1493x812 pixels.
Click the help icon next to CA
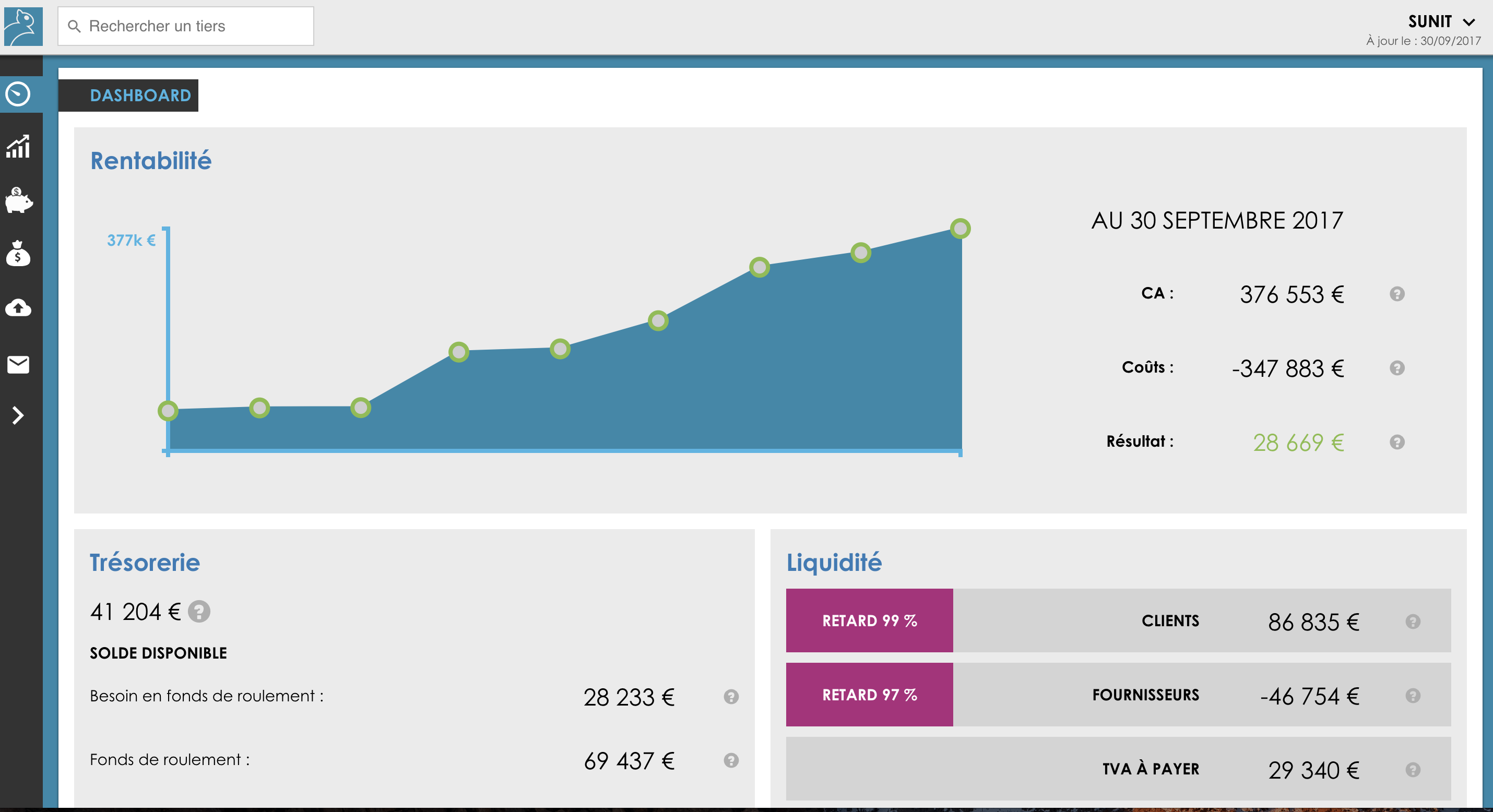coord(1397,294)
